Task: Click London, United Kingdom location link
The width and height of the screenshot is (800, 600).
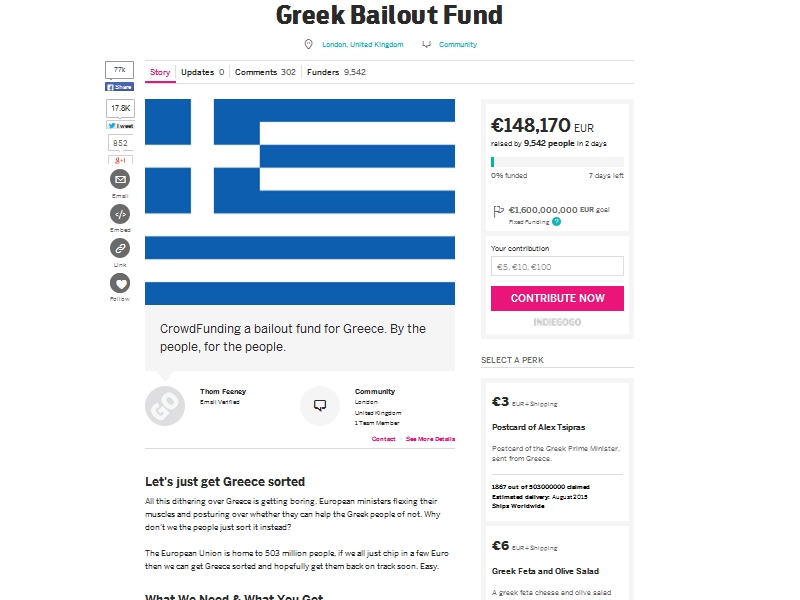Action: click(x=363, y=44)
